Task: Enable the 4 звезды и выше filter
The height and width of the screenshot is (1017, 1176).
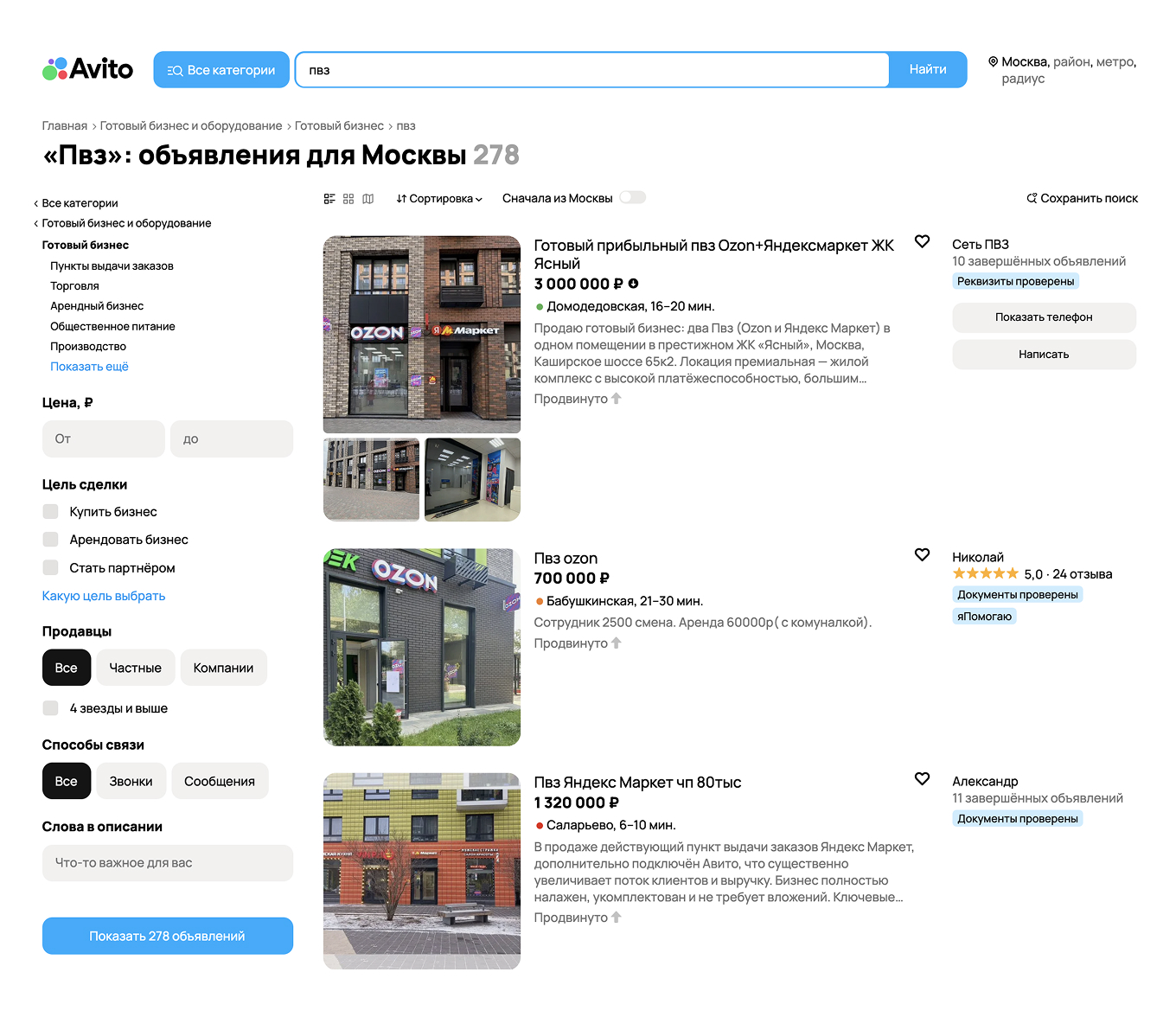Action: 50,707
